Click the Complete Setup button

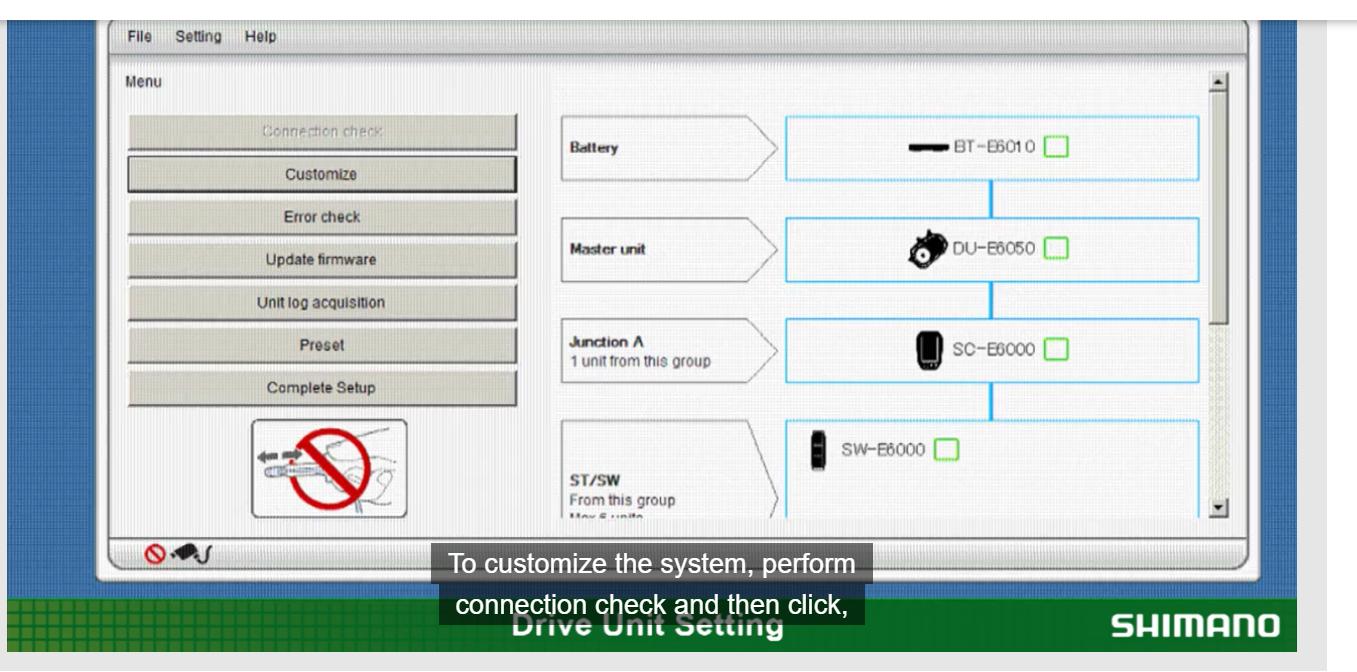(322, 388)
